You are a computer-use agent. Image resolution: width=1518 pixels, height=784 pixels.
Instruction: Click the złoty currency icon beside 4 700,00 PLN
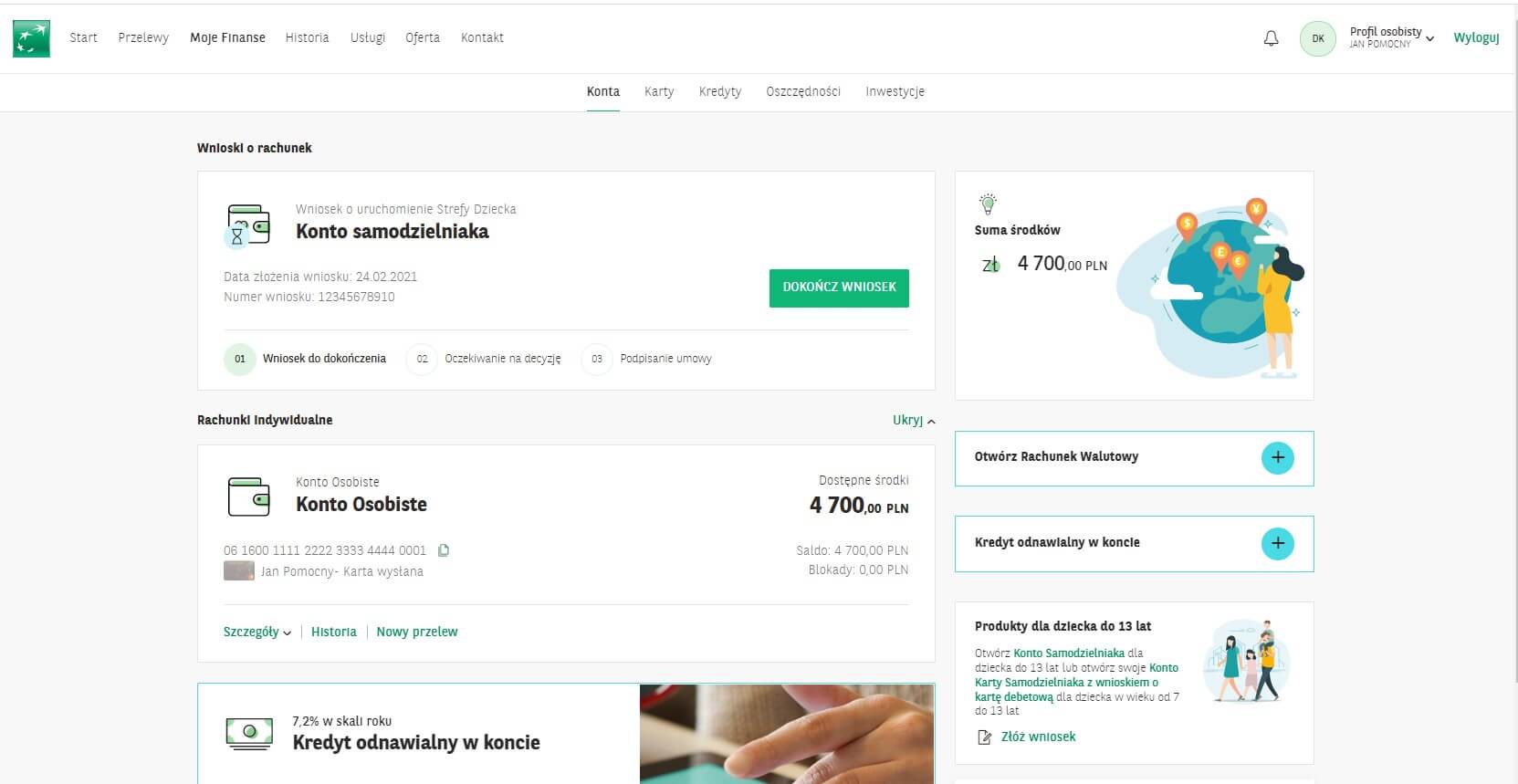click(x=990, y=265)
